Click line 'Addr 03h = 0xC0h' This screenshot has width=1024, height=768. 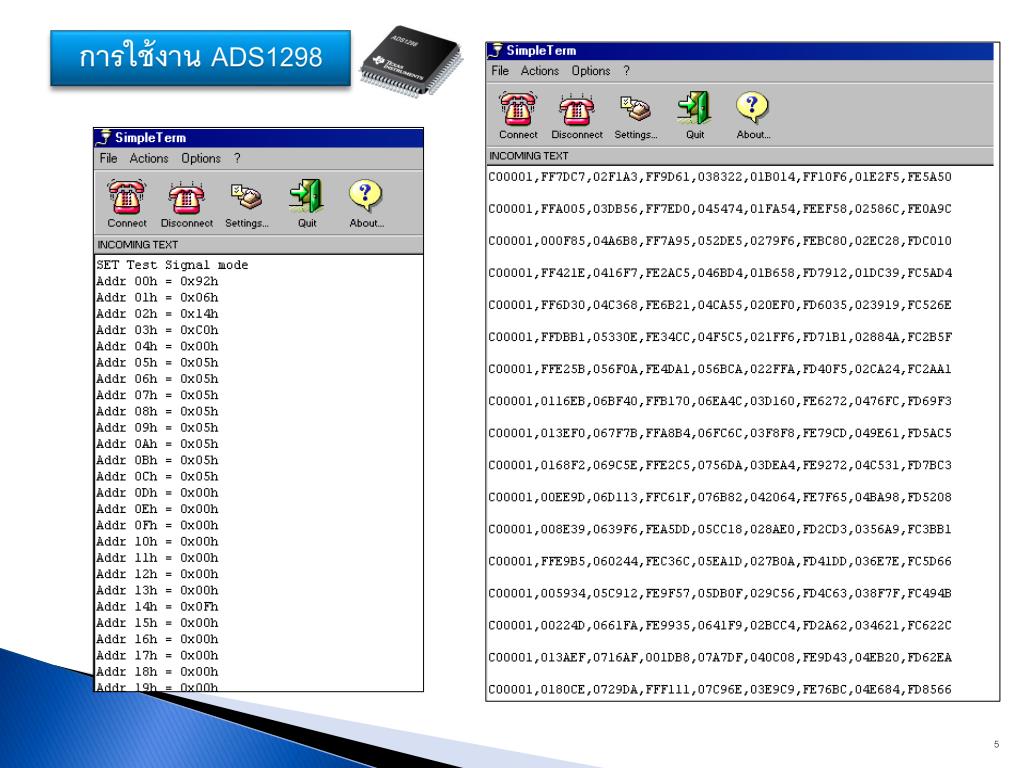tap(157, 330)
